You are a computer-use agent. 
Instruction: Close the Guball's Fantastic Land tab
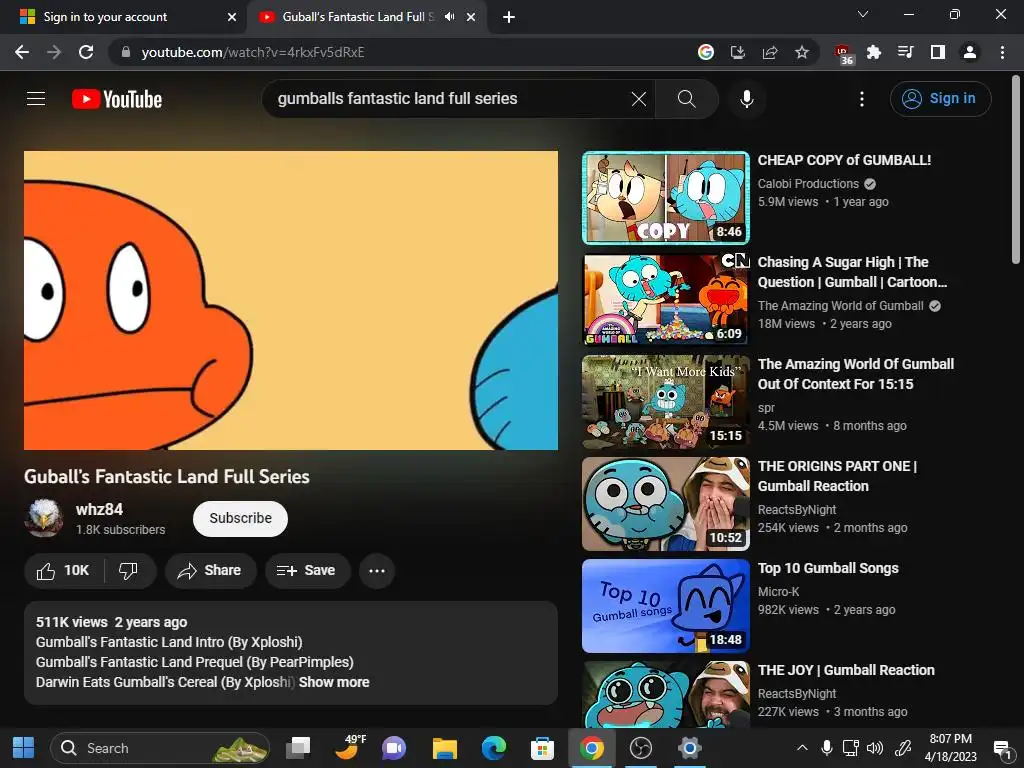[x=471, y=17]
